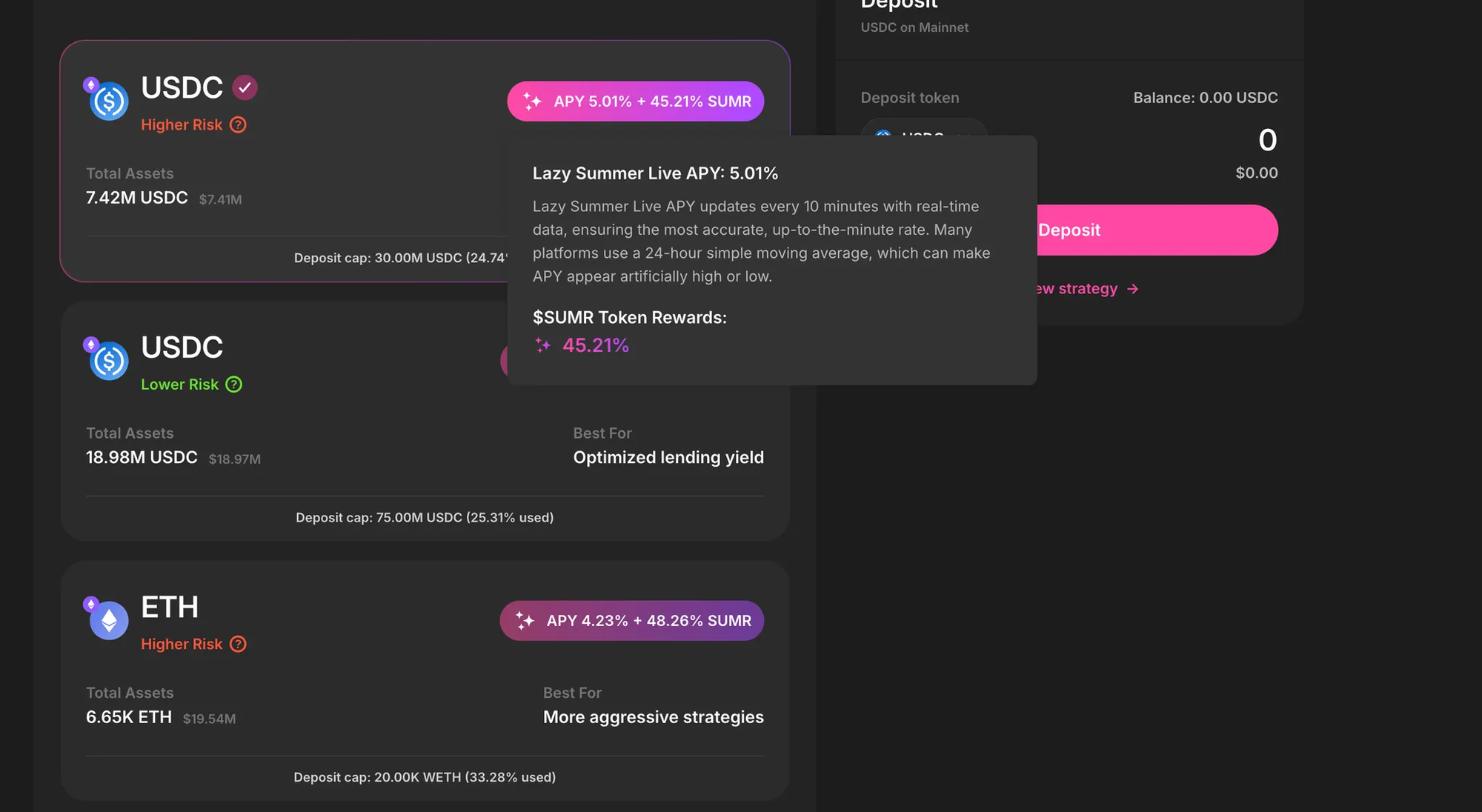Click the Higher Risk help icon on top USDC card

[238, 125]
